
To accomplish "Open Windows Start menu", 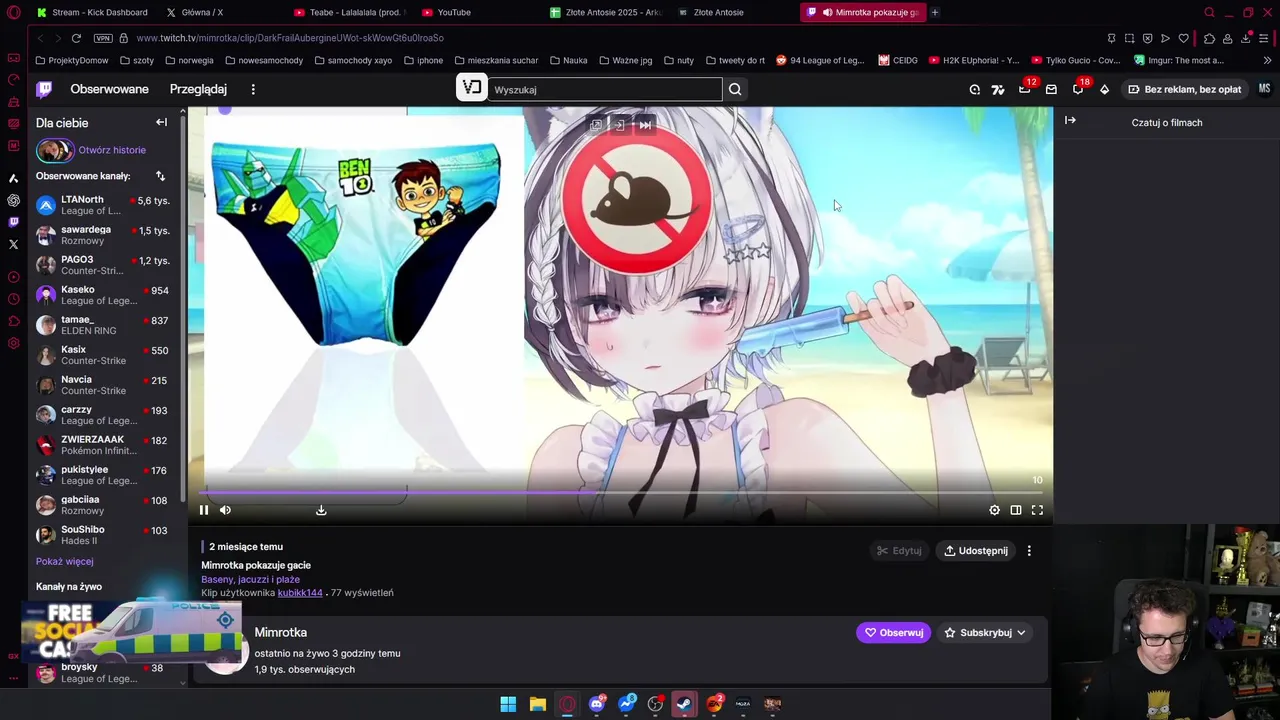I will tap(508, 704).
